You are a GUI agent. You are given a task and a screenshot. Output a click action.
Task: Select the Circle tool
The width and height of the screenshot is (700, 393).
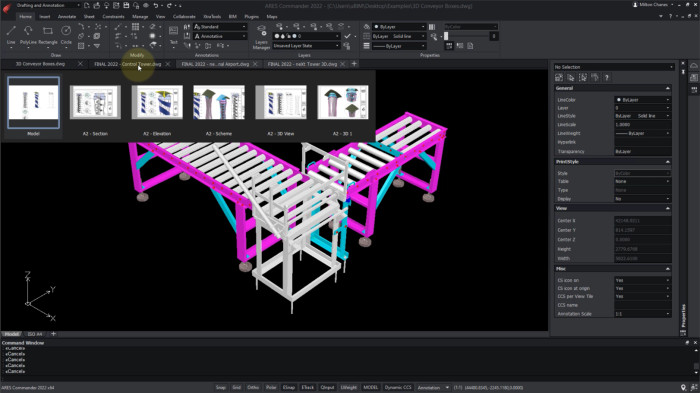point(66,35)
